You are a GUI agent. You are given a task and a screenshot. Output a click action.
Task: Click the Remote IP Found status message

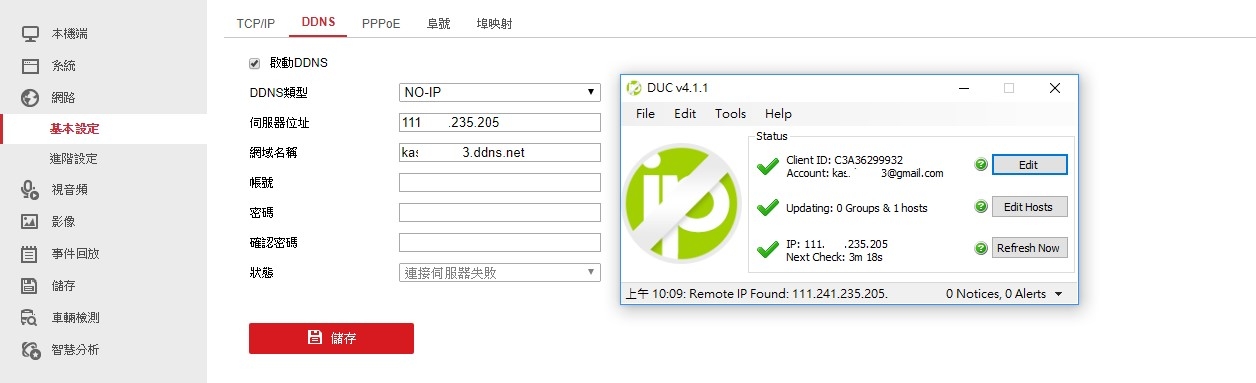click(x=756, y=294)
